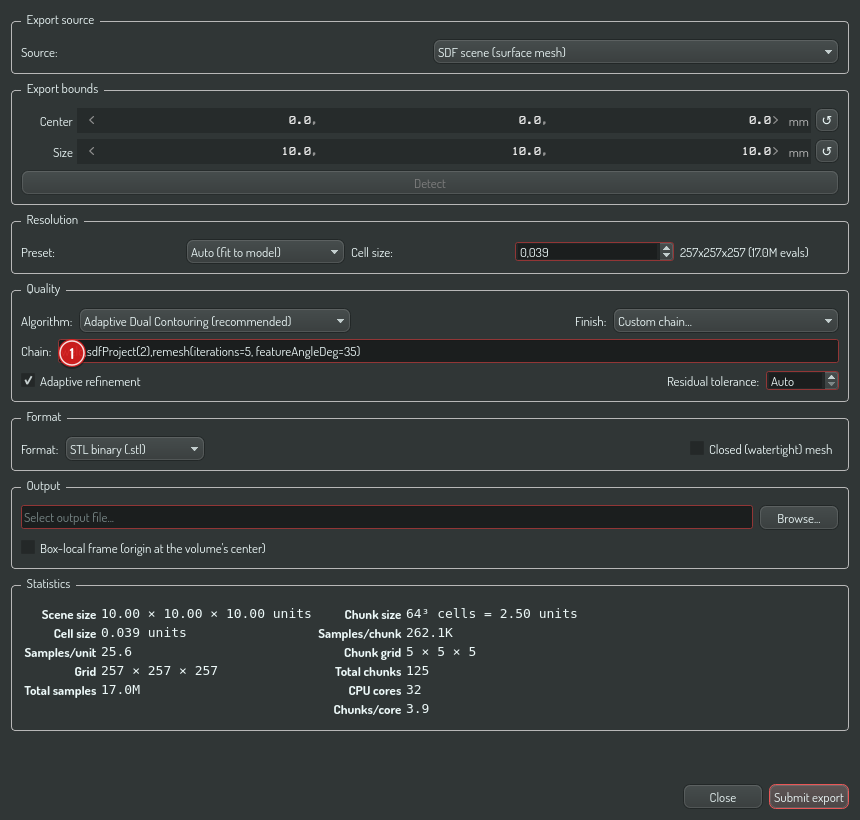Reset the Size bounds values
This screenshot has width=860, height=820.
pyautogui.click(x=827, y=151)
